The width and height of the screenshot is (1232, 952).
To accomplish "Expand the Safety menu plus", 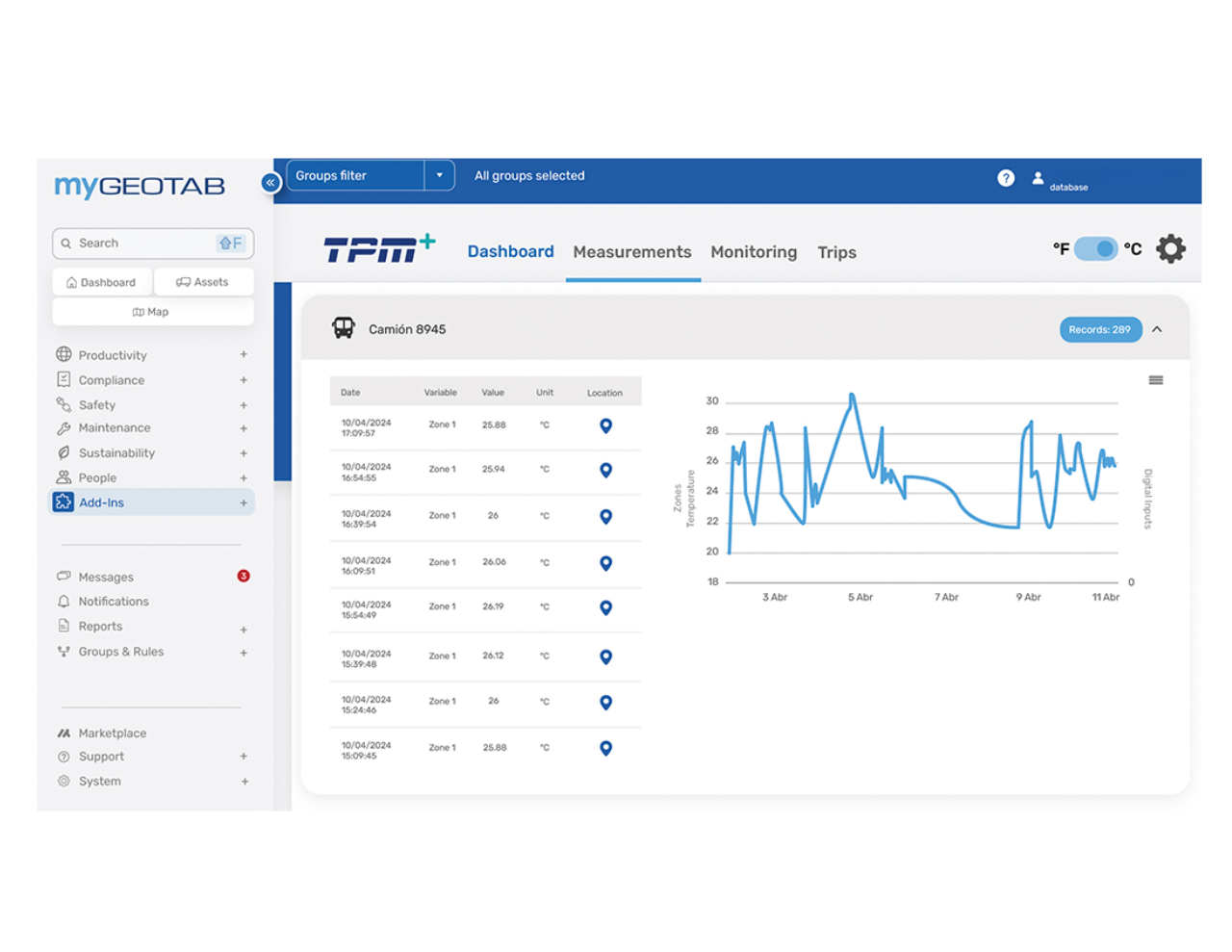I will (244, 405).
